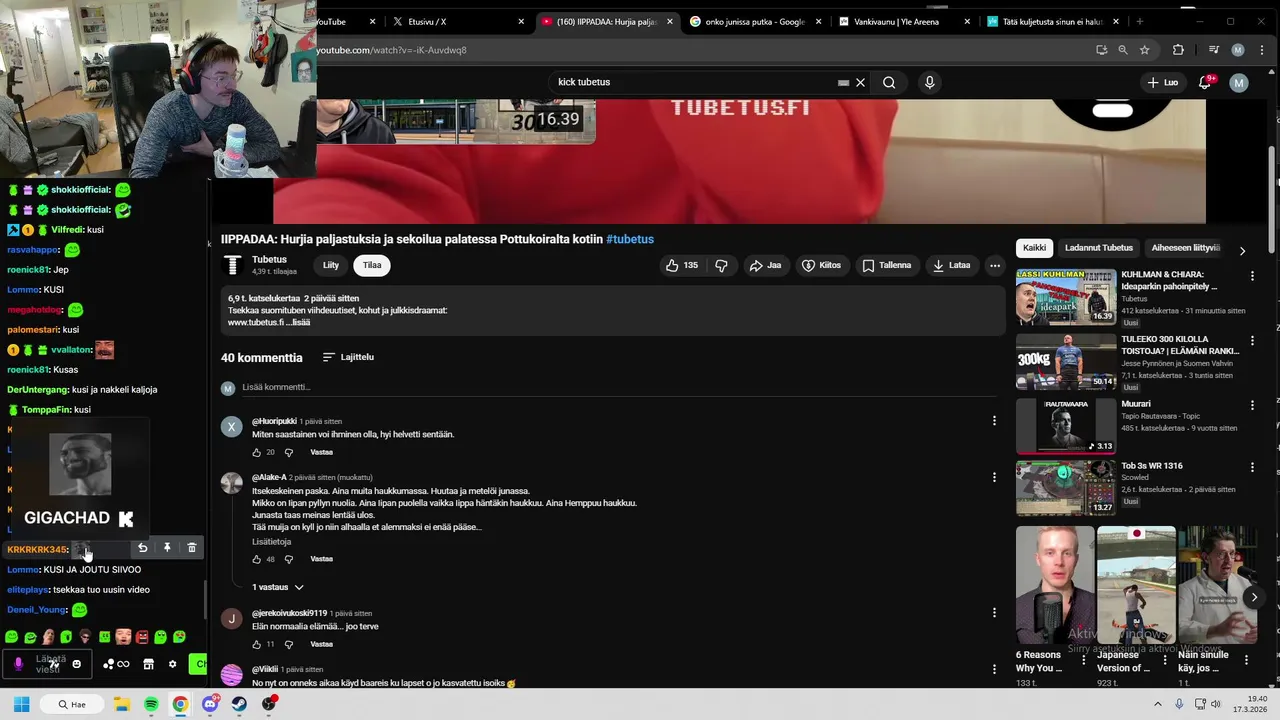Expand the description with ...lisää
The width and height of the screenshot is (1280, 720).
299,322
